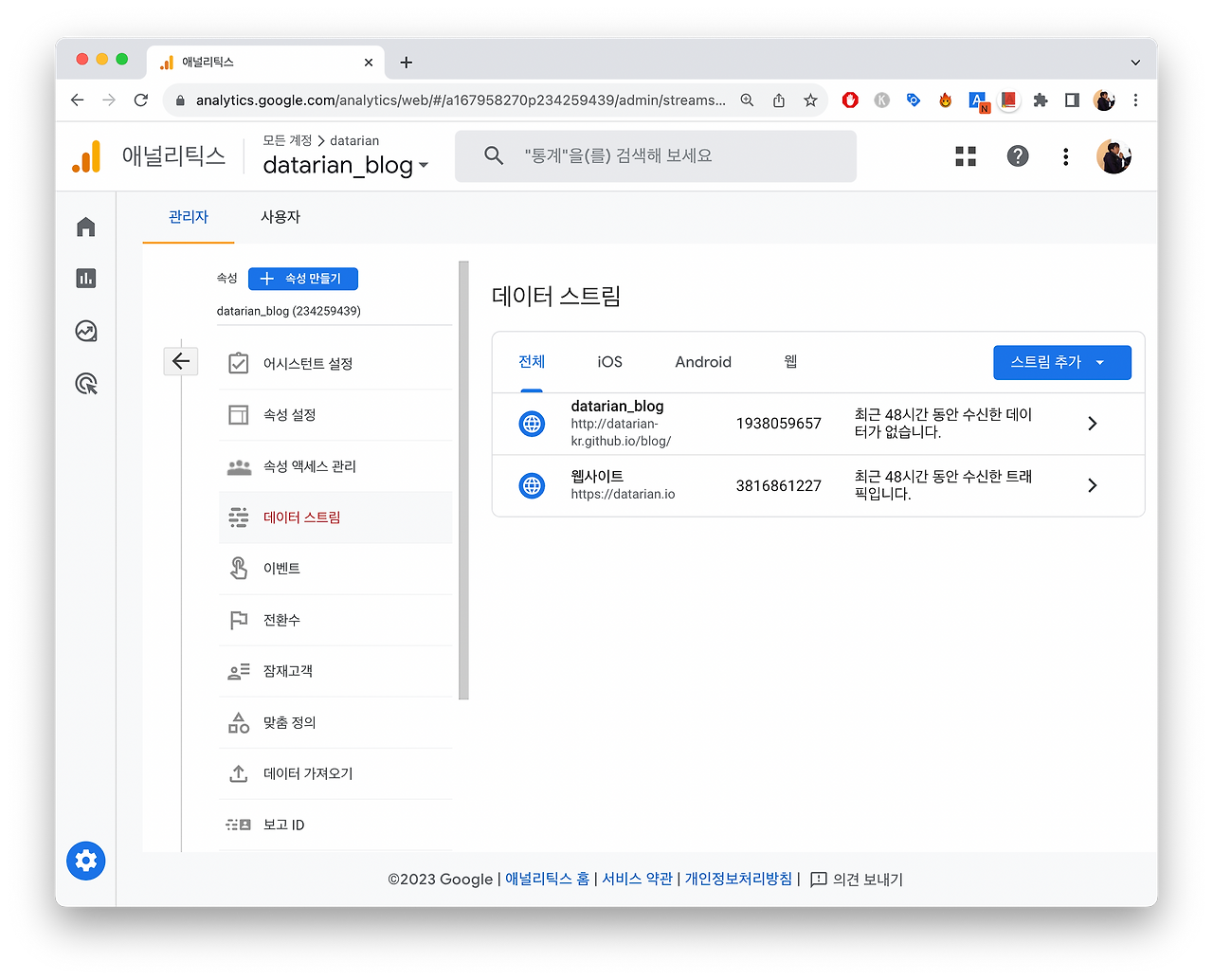Click the red shield extension icon
The image size is (1213, 980).
click(x=850, y=100)
